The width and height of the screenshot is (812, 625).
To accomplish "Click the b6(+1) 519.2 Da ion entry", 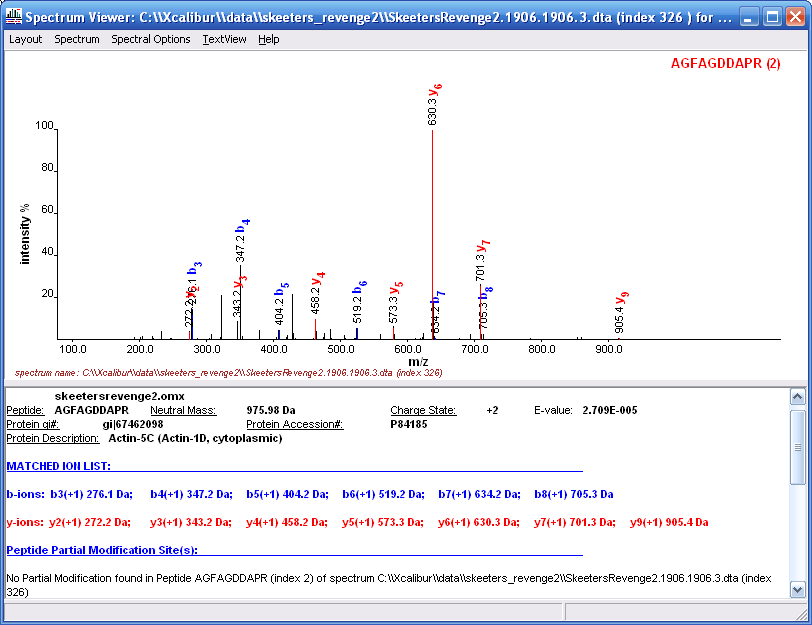I will click(x=383, y=494).
